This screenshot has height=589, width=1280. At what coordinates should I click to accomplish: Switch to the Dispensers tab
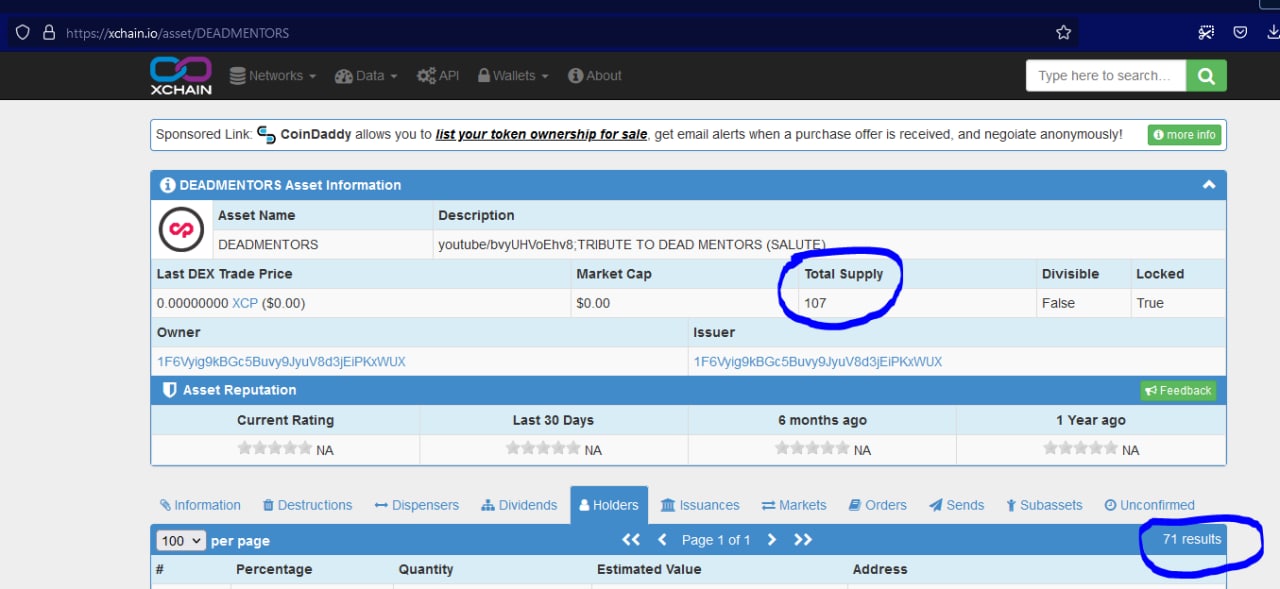tap(416, 505)
